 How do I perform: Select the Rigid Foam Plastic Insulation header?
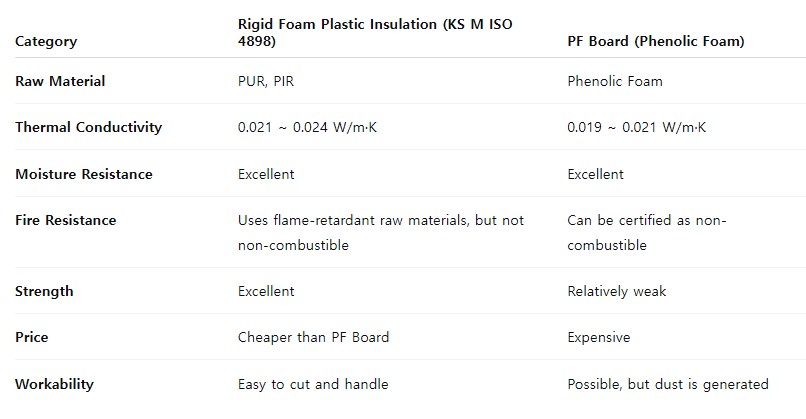click(375, 32)
